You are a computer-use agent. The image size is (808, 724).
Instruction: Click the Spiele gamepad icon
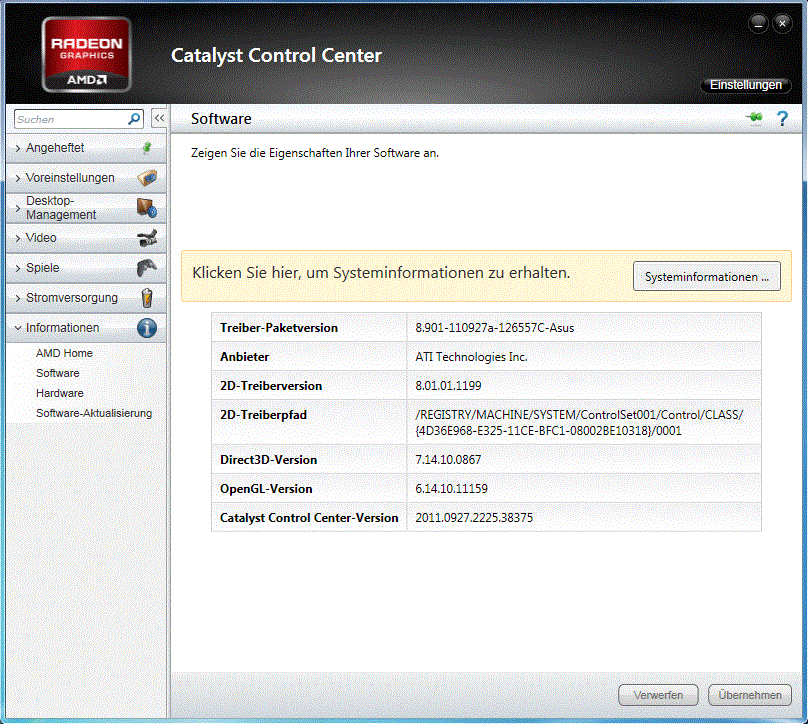(x=147, y=268)
